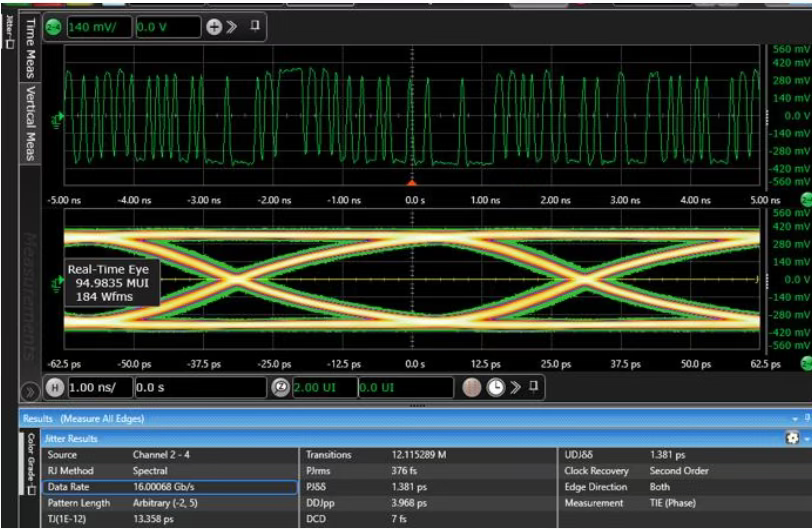Screen dimensions: 812x529
Task: Click the eye display icon beside 2.00 UI
Action: click(279, 387)
